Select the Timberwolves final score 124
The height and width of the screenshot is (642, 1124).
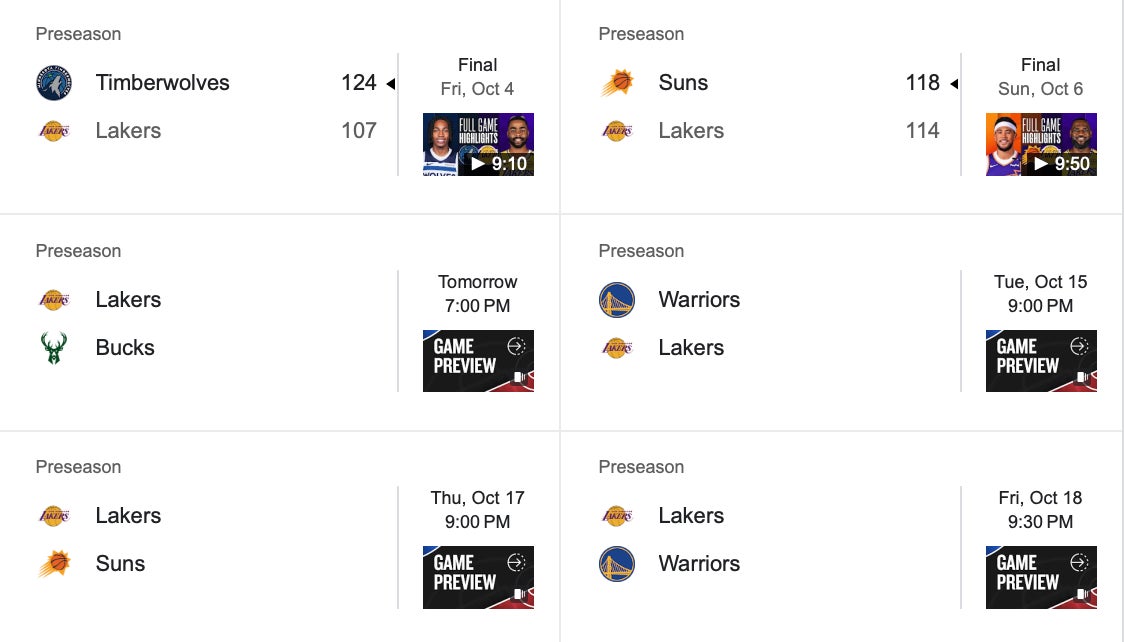358,83
